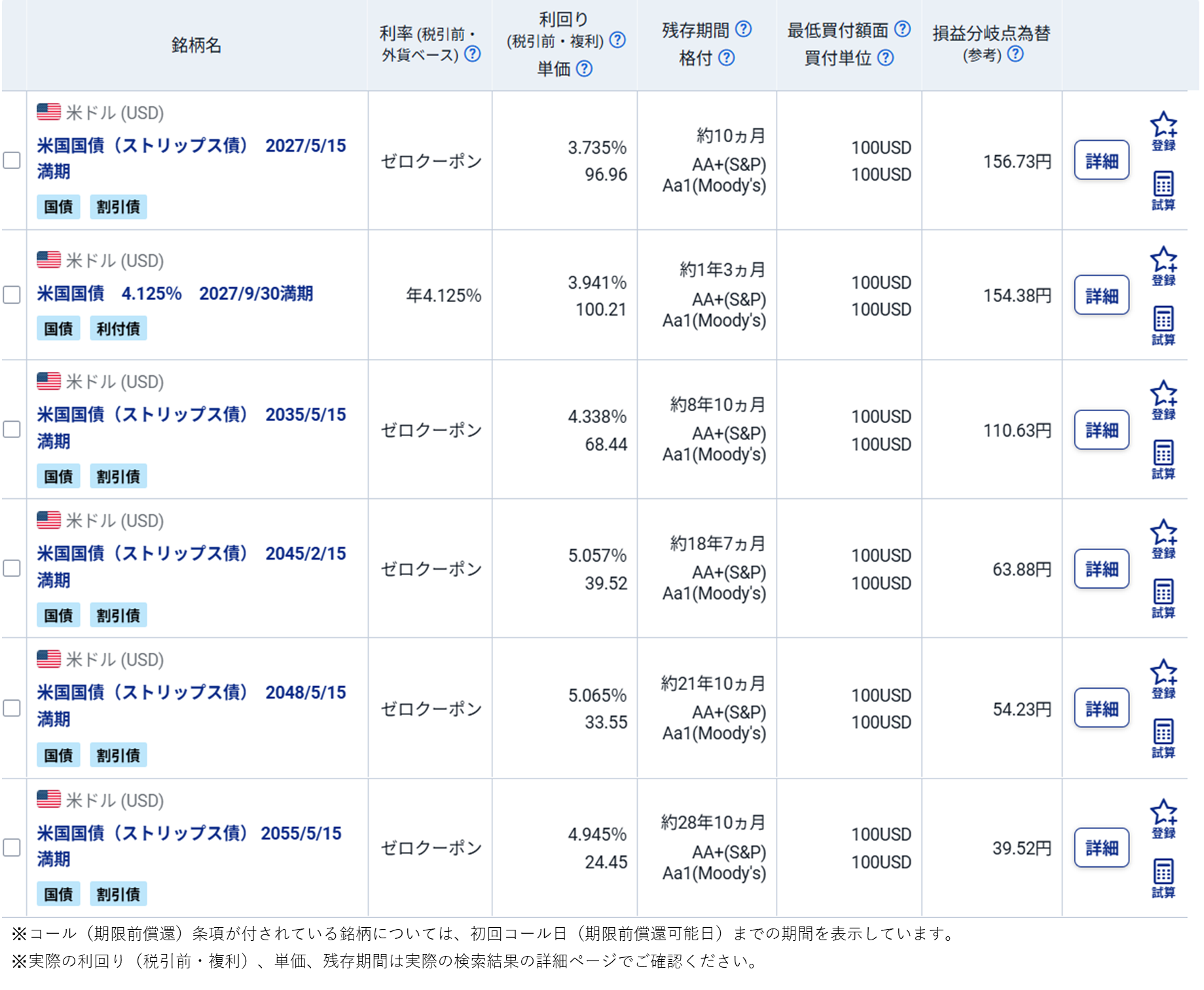Viewport: 1204px width, 990px height.
Task: Open calculator 試算 for 2045/2/15 strips bond
Action: click(1163, 599)
